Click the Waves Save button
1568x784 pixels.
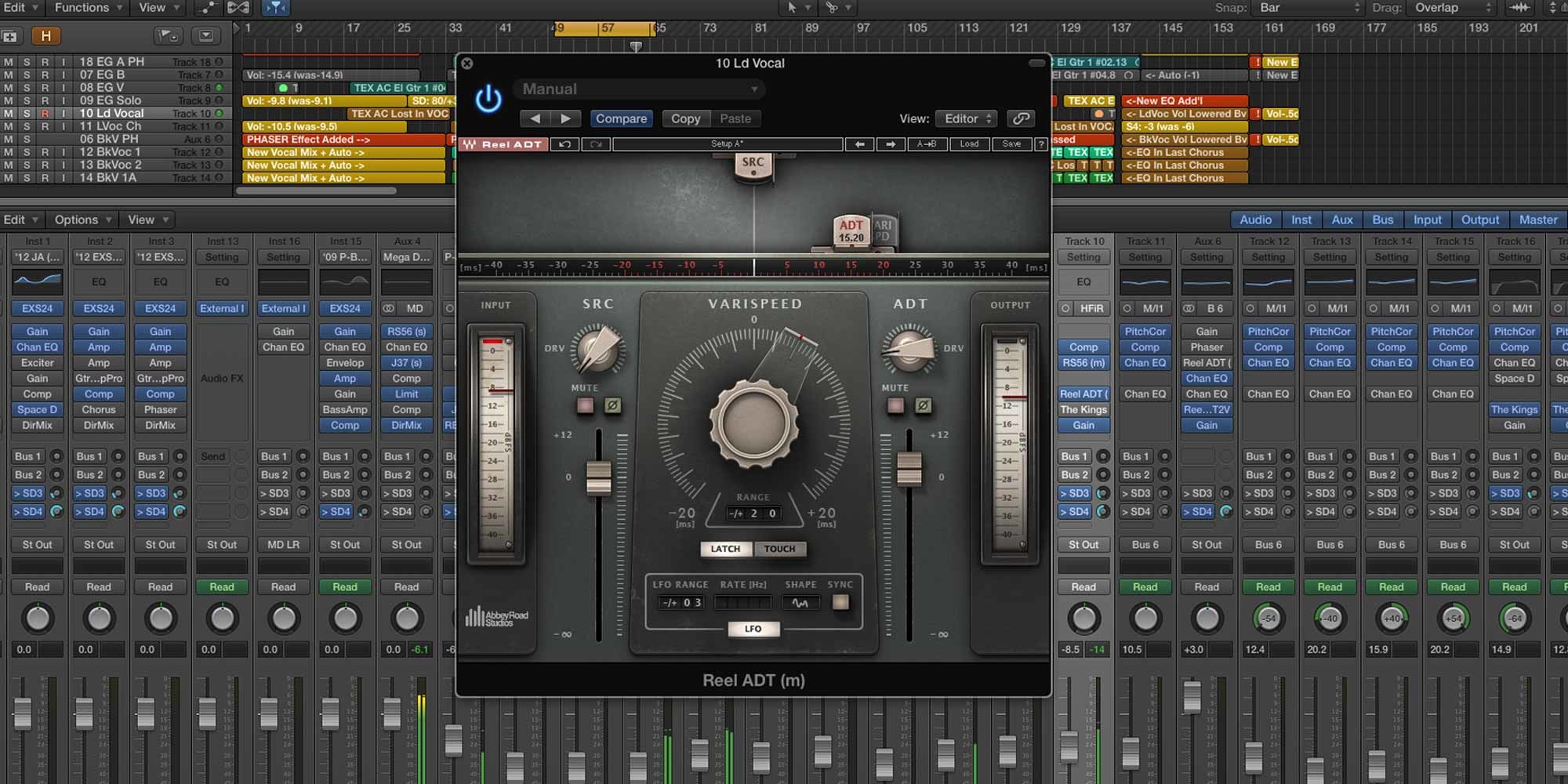click(1011, 144)
